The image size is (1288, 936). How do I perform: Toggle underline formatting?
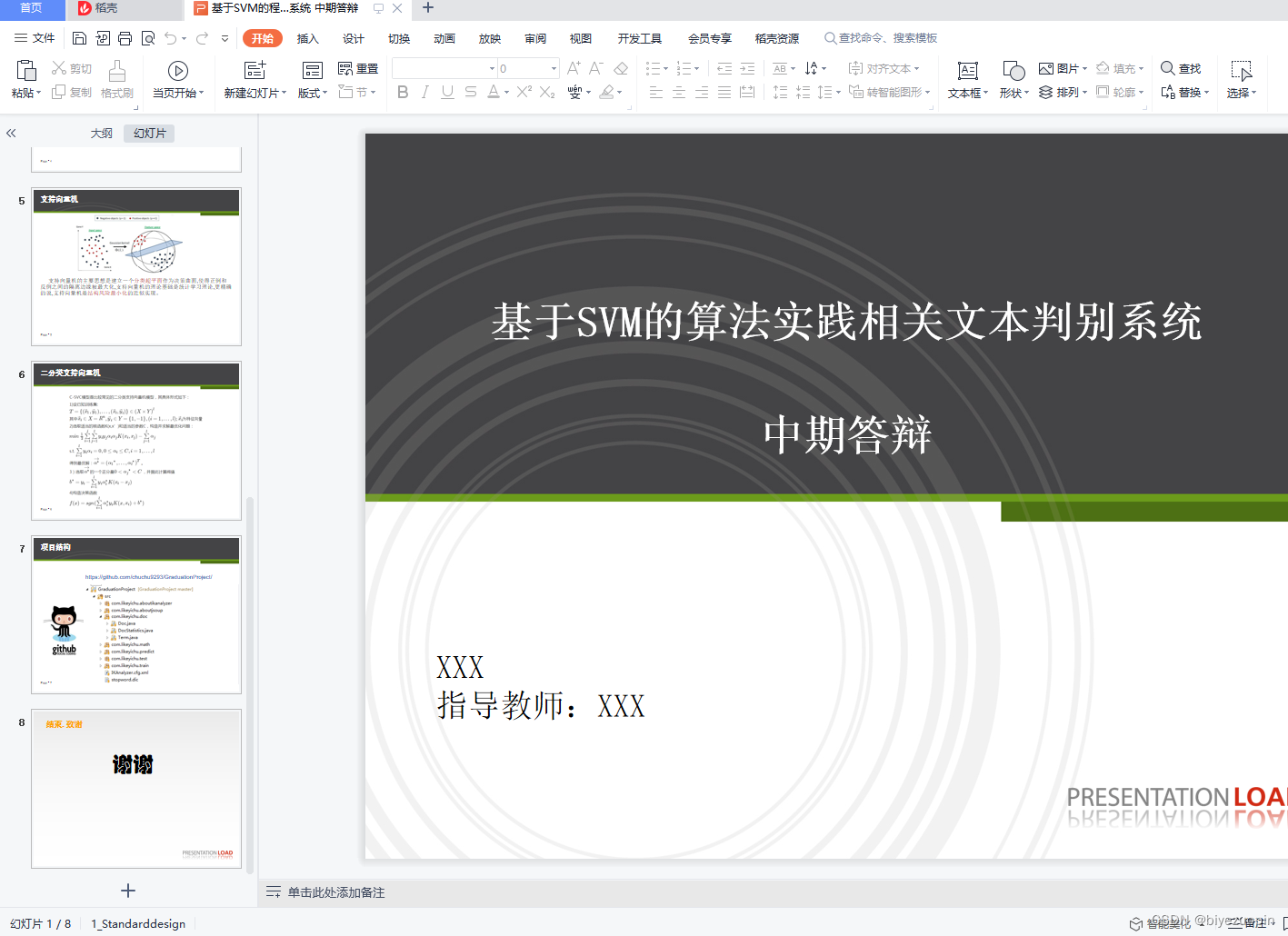tap(446, 92)
